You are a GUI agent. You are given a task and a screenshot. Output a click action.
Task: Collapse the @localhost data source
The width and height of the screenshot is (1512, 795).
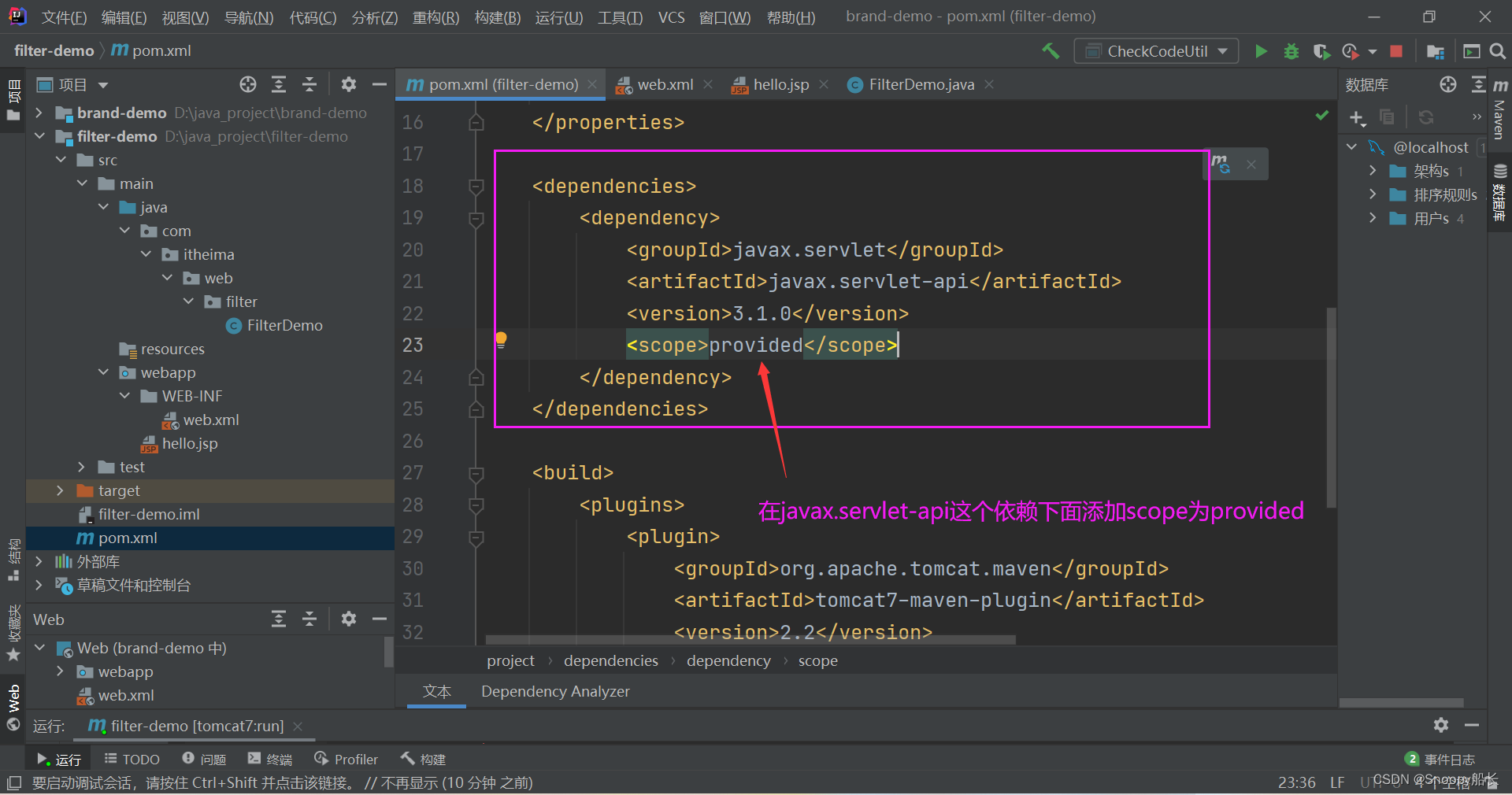1351,147
